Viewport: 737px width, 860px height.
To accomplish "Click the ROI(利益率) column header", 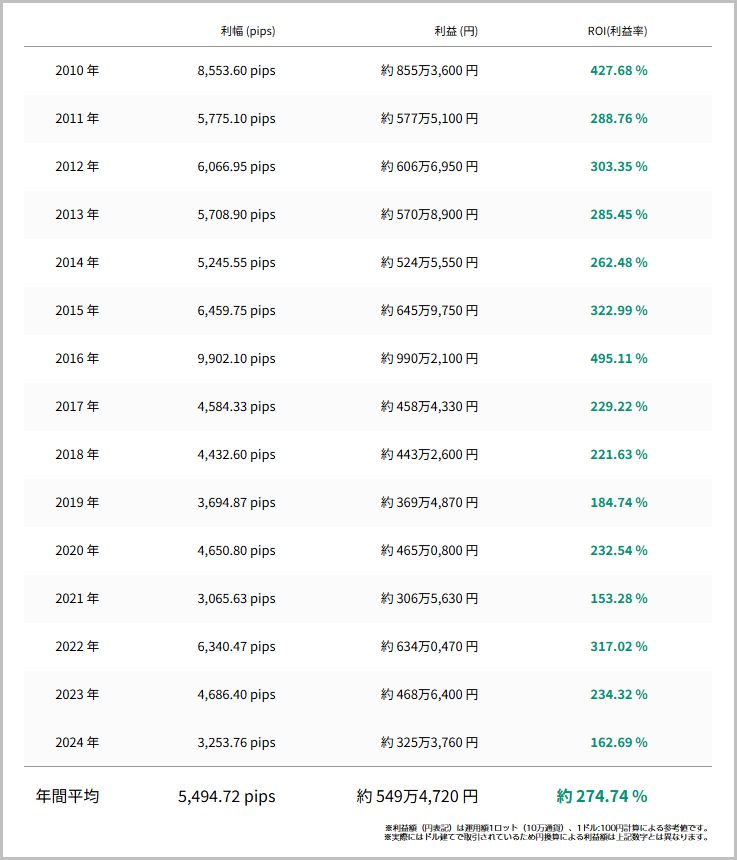I will click(617, 31).
